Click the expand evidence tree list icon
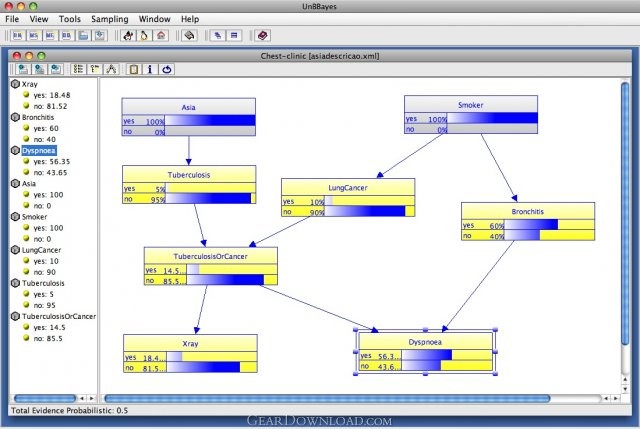 click(78, 69)
